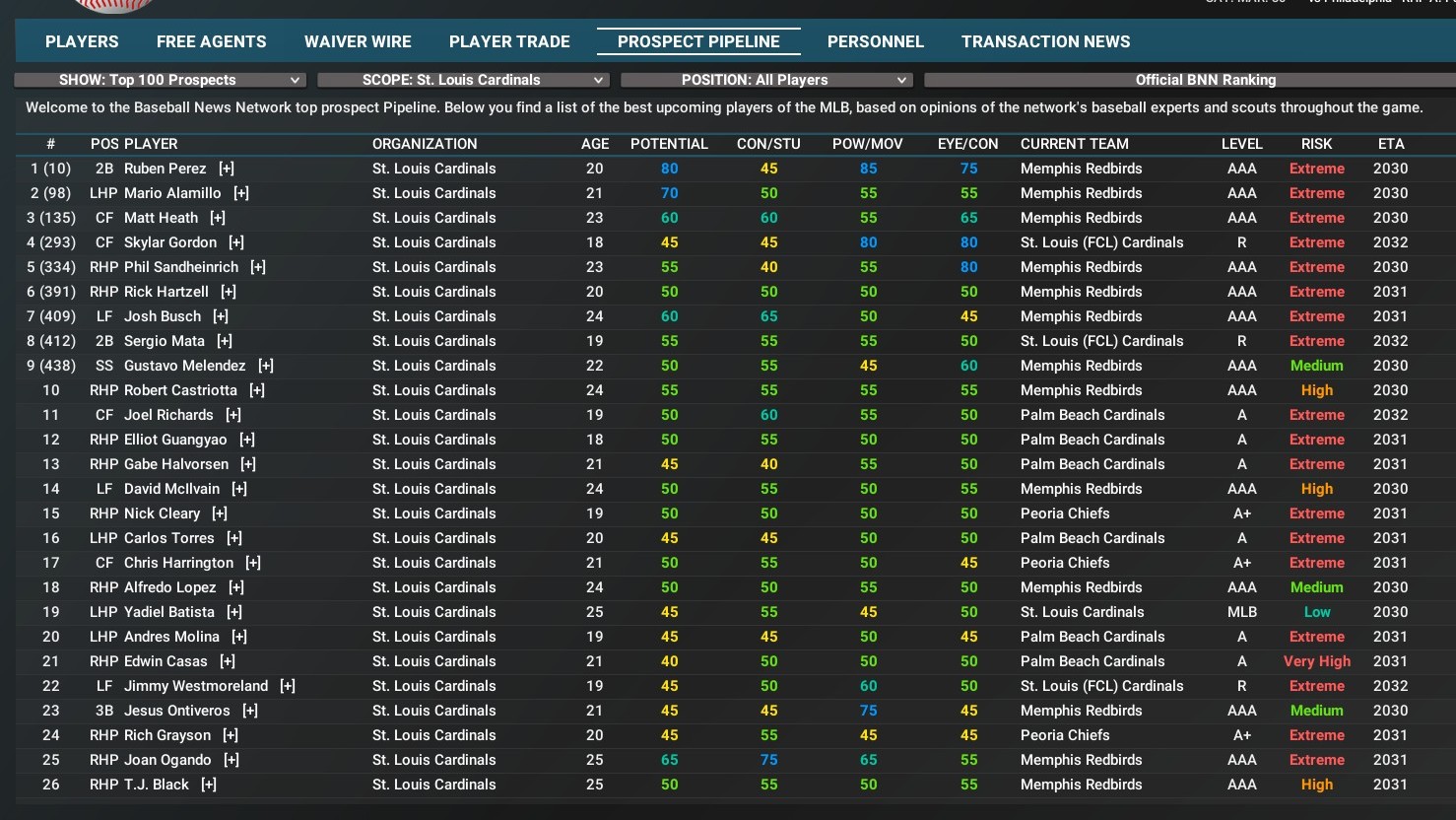Go to the Player Trade tab

509,41
